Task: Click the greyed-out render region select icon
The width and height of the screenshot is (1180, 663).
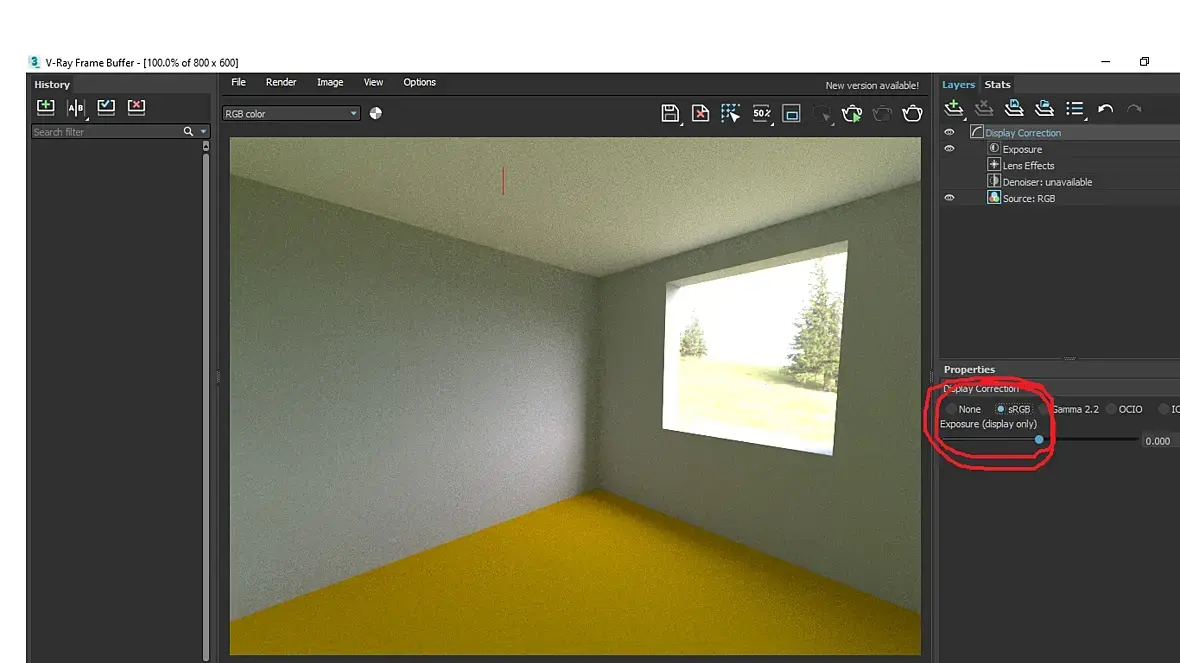Action: tap(822, 114)
